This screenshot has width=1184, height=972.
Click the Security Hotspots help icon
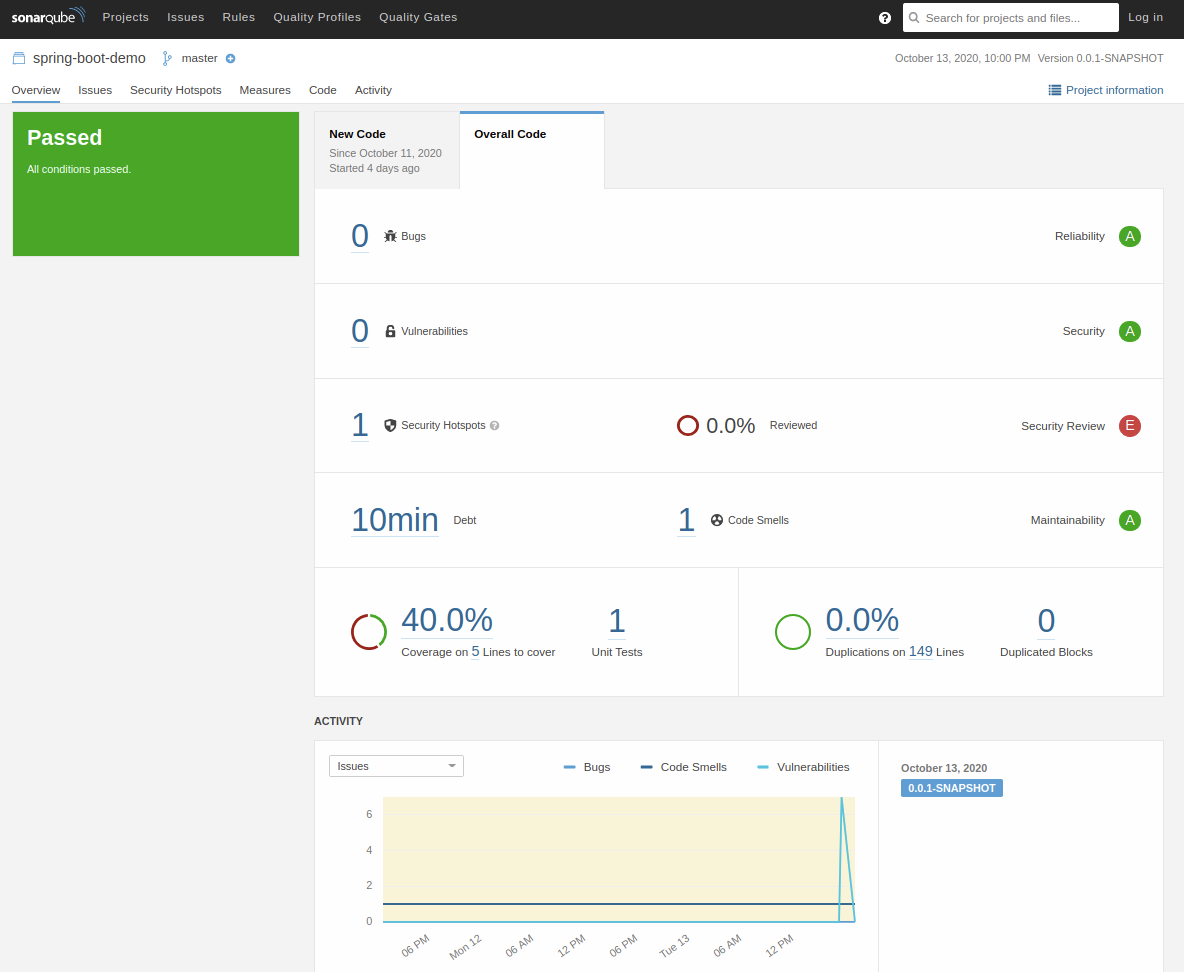(x=495, y=426)
